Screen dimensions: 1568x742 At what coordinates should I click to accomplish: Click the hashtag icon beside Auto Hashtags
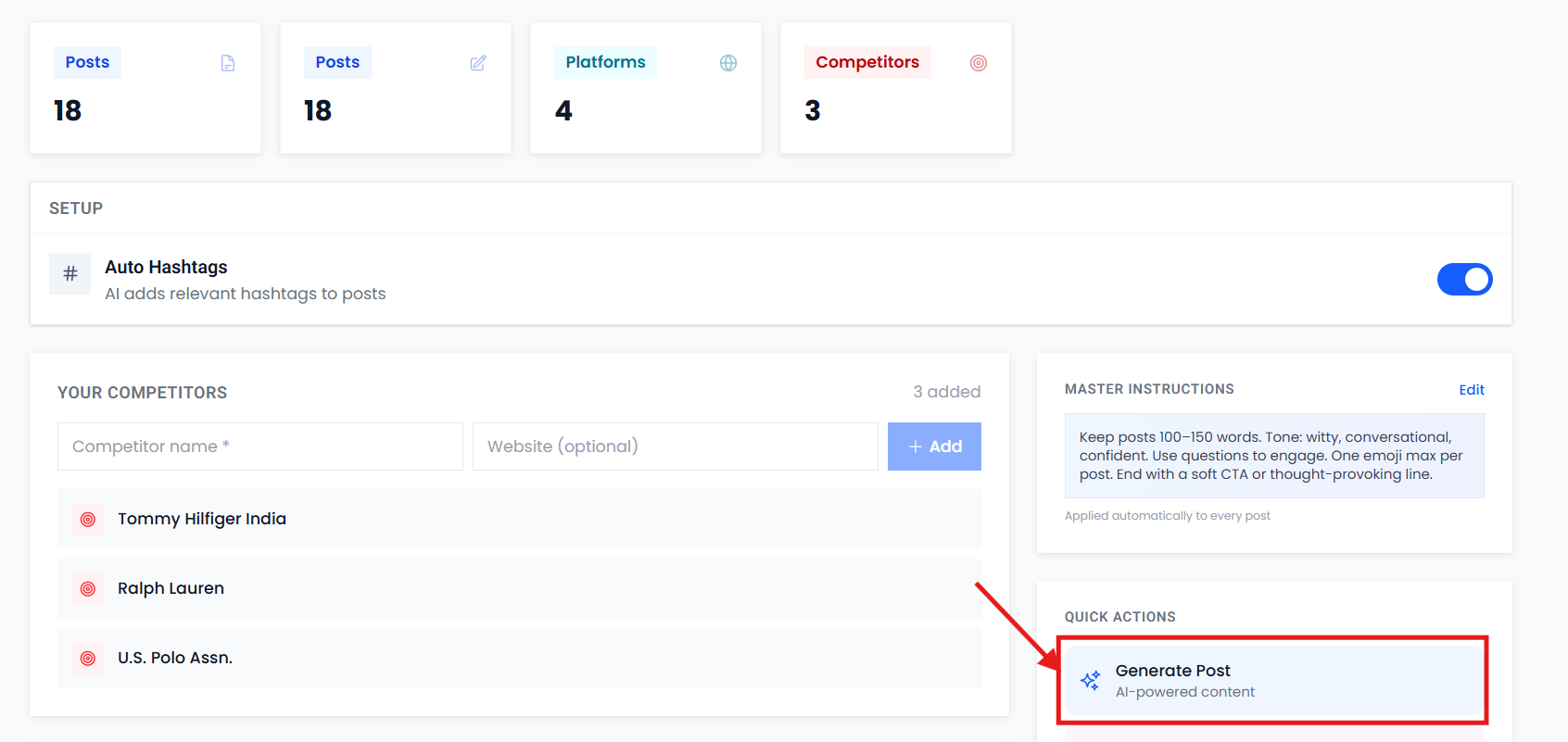click(x=70, y=273)
